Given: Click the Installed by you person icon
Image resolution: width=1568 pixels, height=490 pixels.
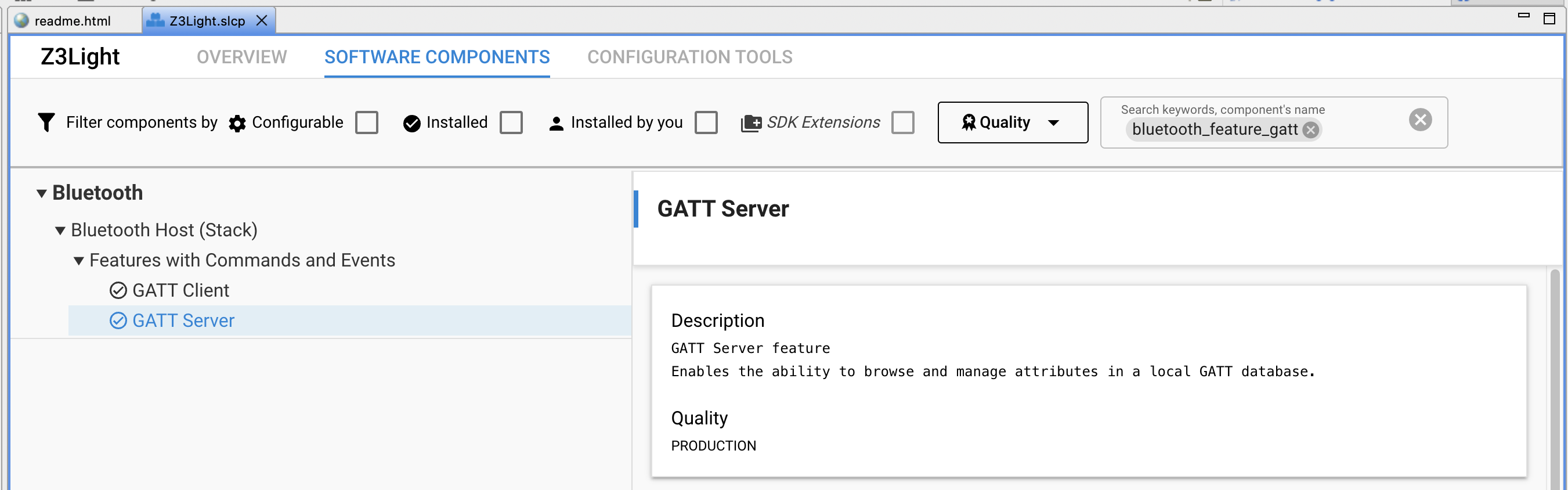Looking at the screenshot, I should pos(557,124).
